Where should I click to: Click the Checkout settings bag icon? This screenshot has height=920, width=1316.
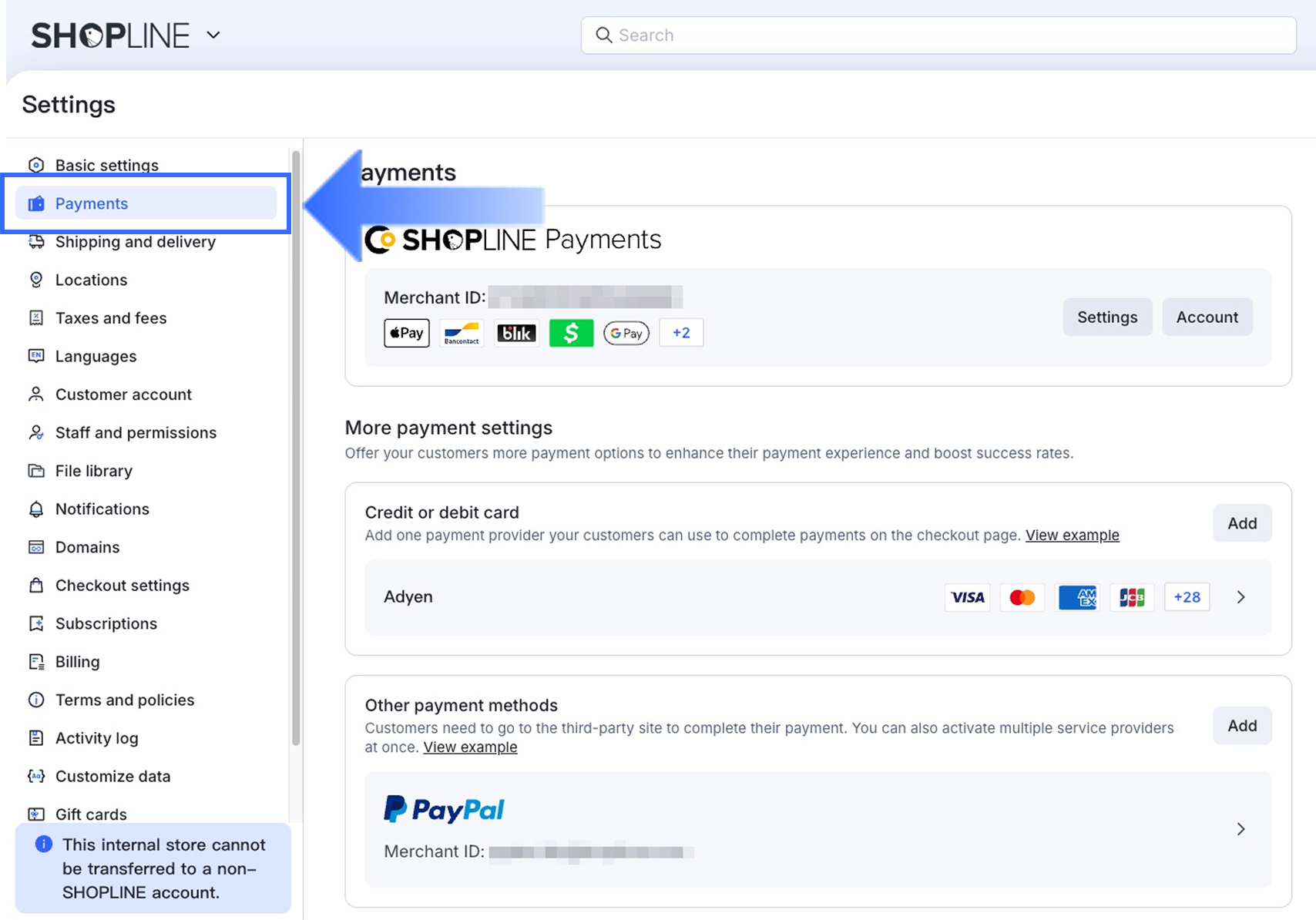36,586
